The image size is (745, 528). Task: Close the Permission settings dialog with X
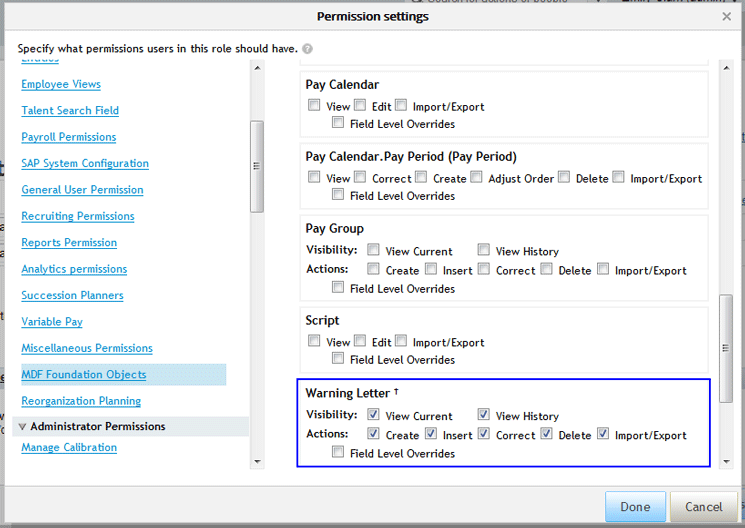[x=727, y=17]
